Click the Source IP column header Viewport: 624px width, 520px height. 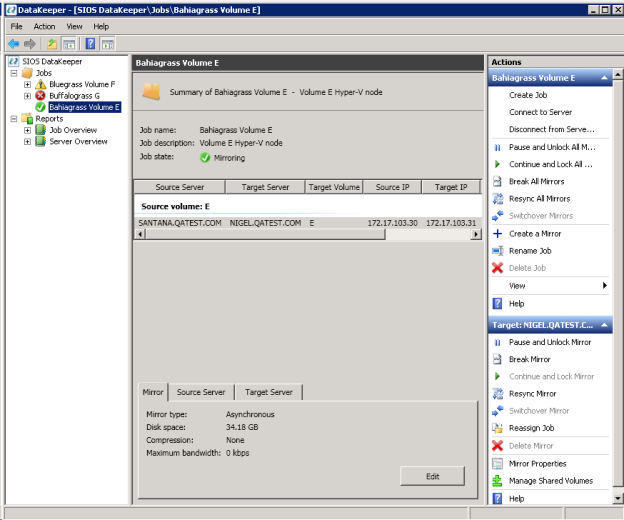pos(392,187)
